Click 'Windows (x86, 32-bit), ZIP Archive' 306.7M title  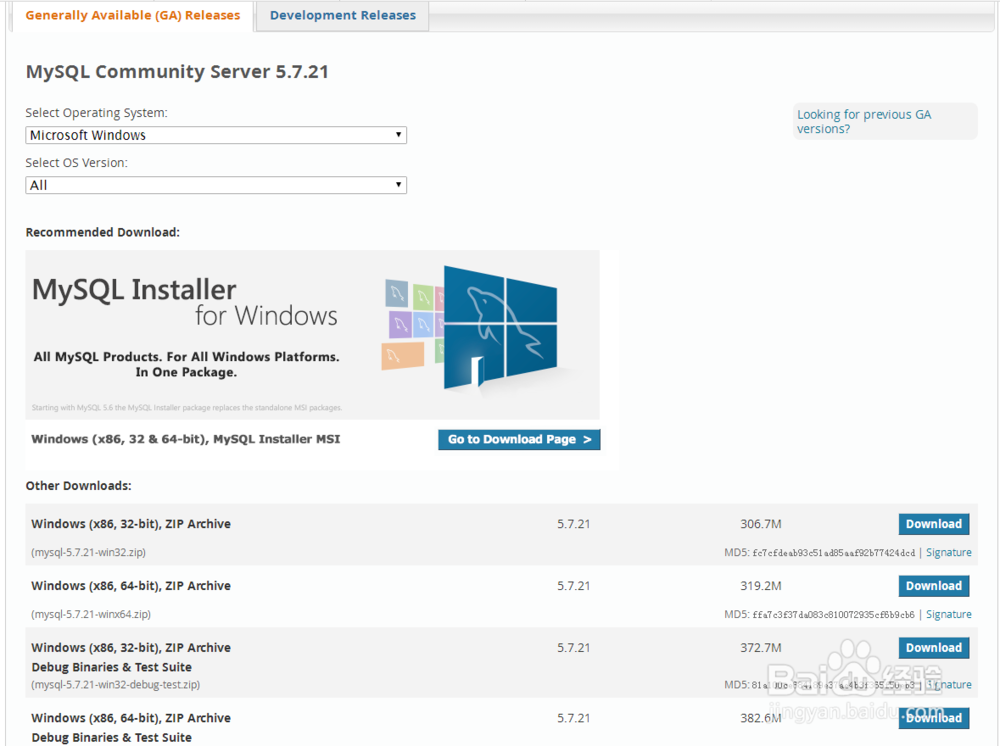[x=131, y=524]
